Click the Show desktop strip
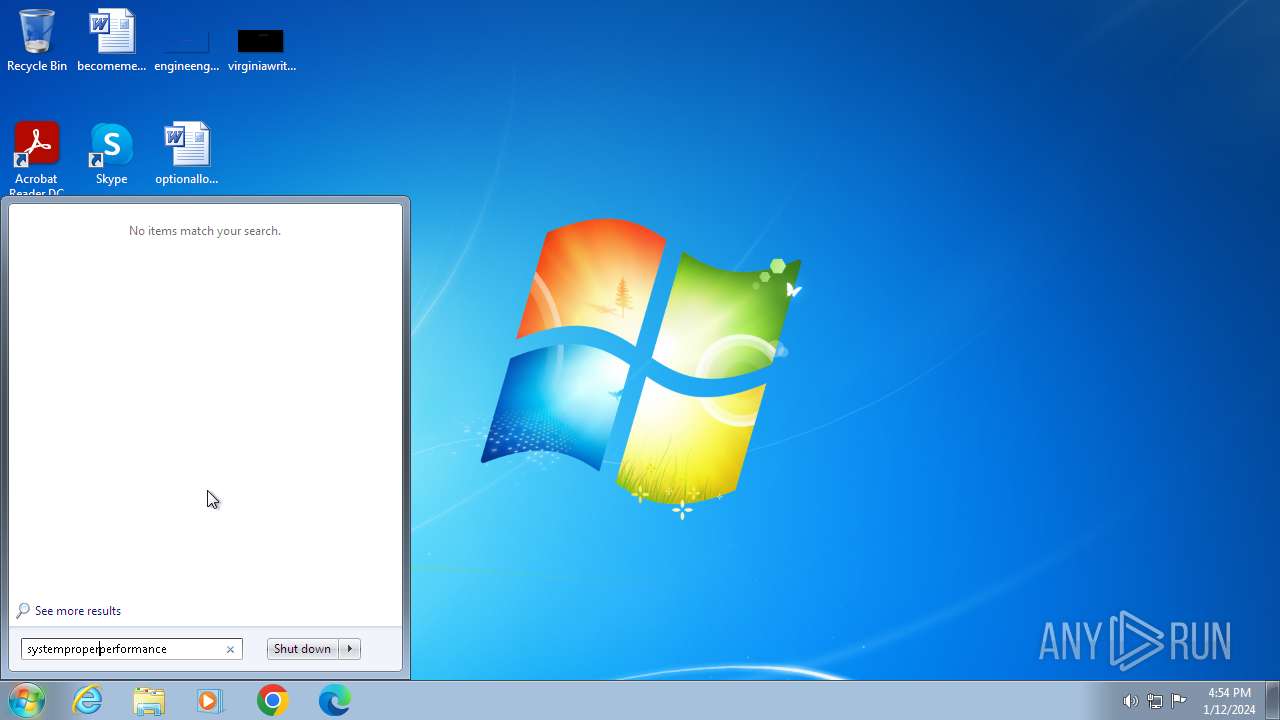Viewport: 1280px width, 720px height. coord(1272,700)
